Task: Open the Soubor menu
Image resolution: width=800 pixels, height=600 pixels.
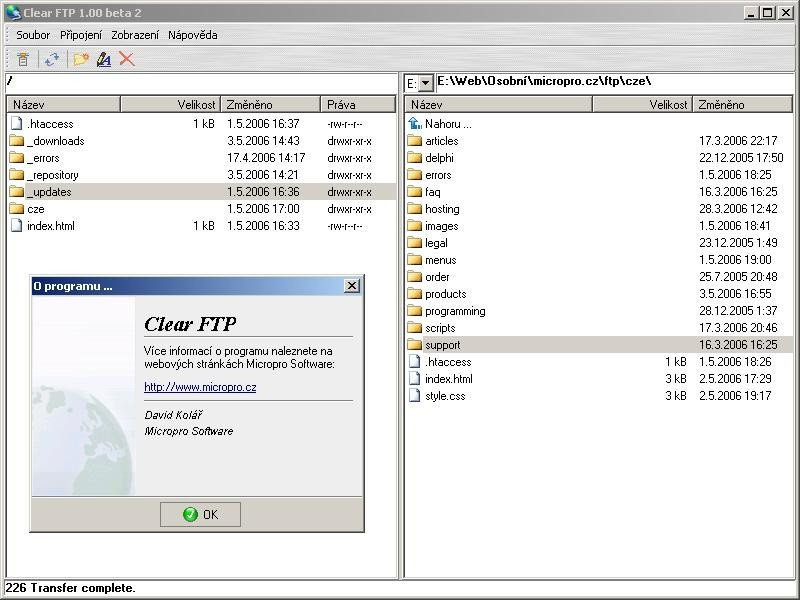Action: (x=33, y=35)
